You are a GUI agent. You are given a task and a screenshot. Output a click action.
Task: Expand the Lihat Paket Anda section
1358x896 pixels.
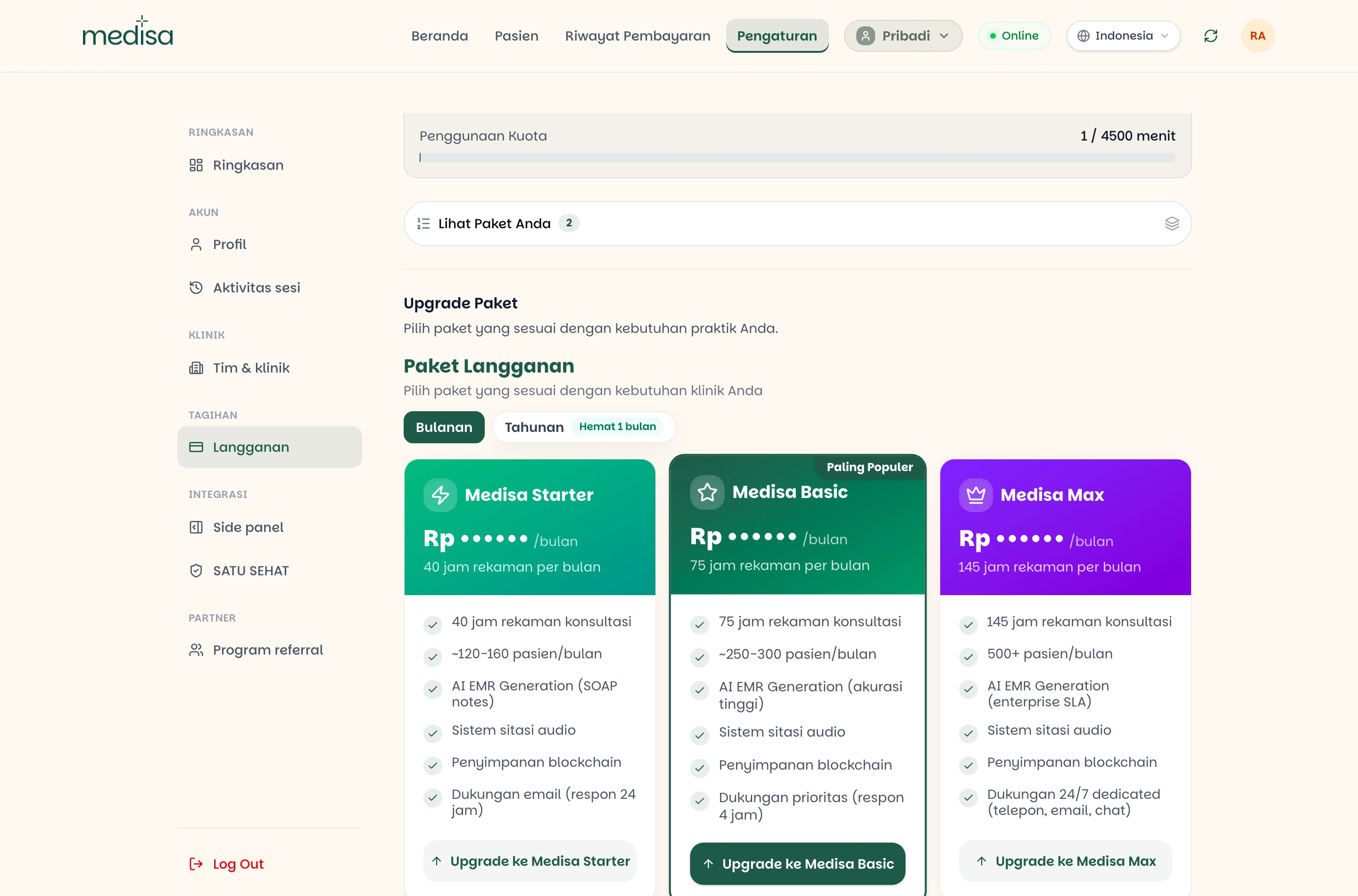(x=797, y=224)
